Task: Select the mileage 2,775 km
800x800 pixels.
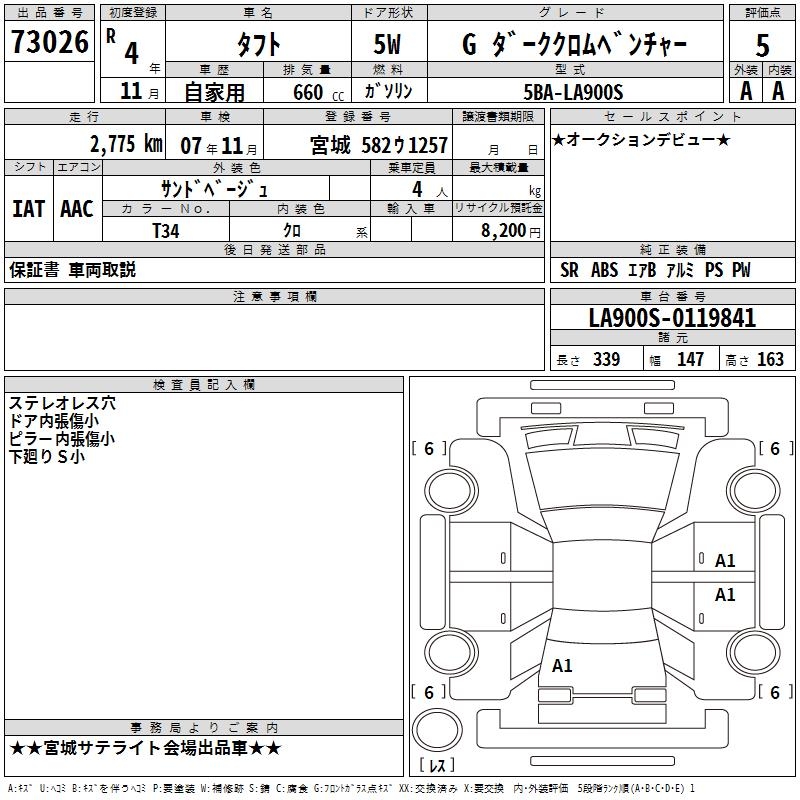Action: [x=126, y=144]
